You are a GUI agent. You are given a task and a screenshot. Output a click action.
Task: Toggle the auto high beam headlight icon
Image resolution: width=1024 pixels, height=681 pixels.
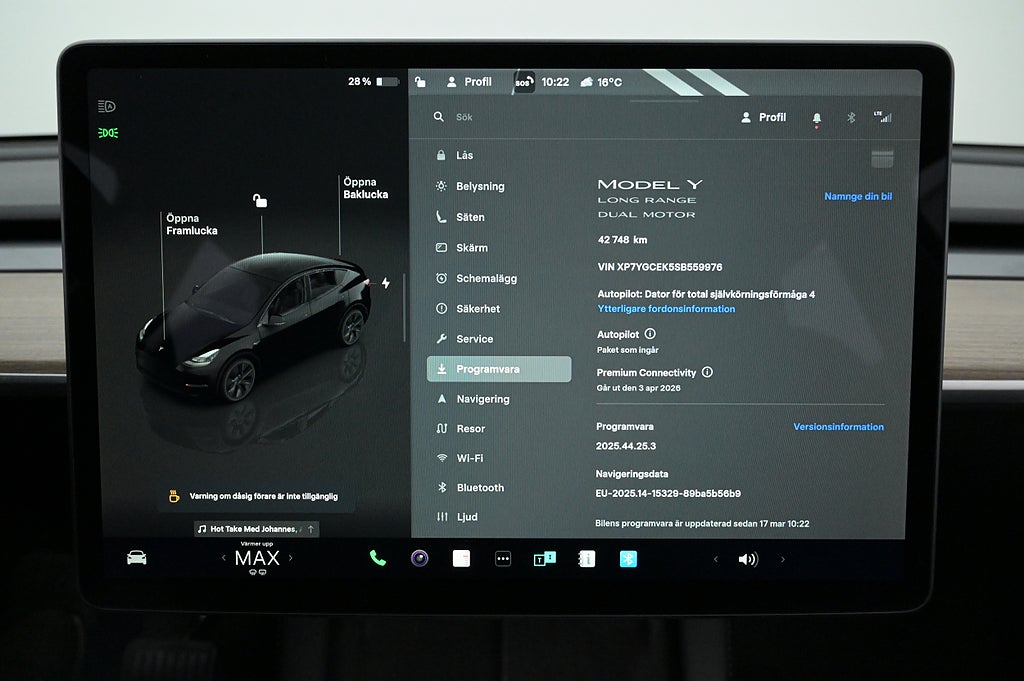107,107
